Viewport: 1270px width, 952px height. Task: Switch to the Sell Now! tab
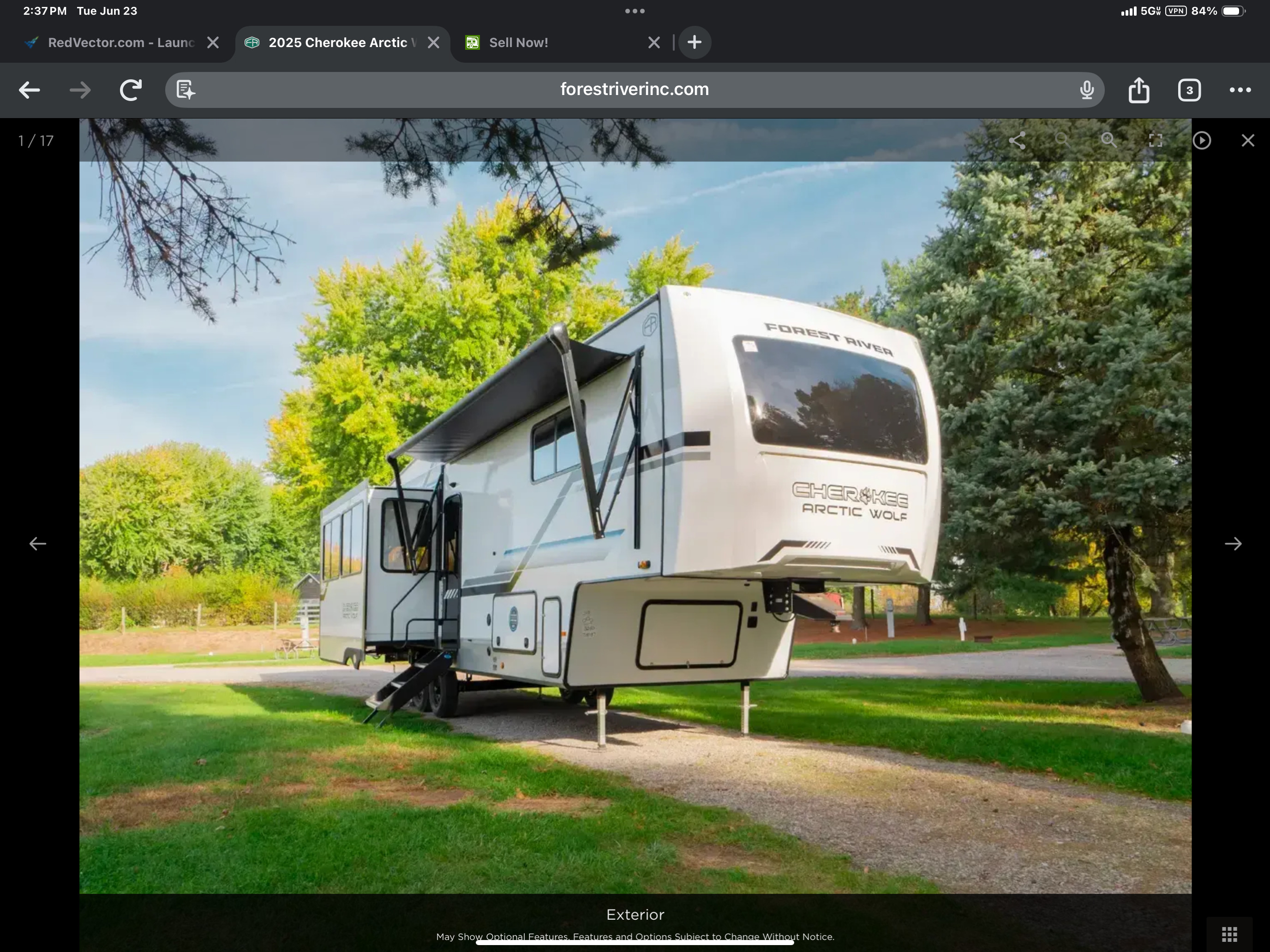click(518, 42)
